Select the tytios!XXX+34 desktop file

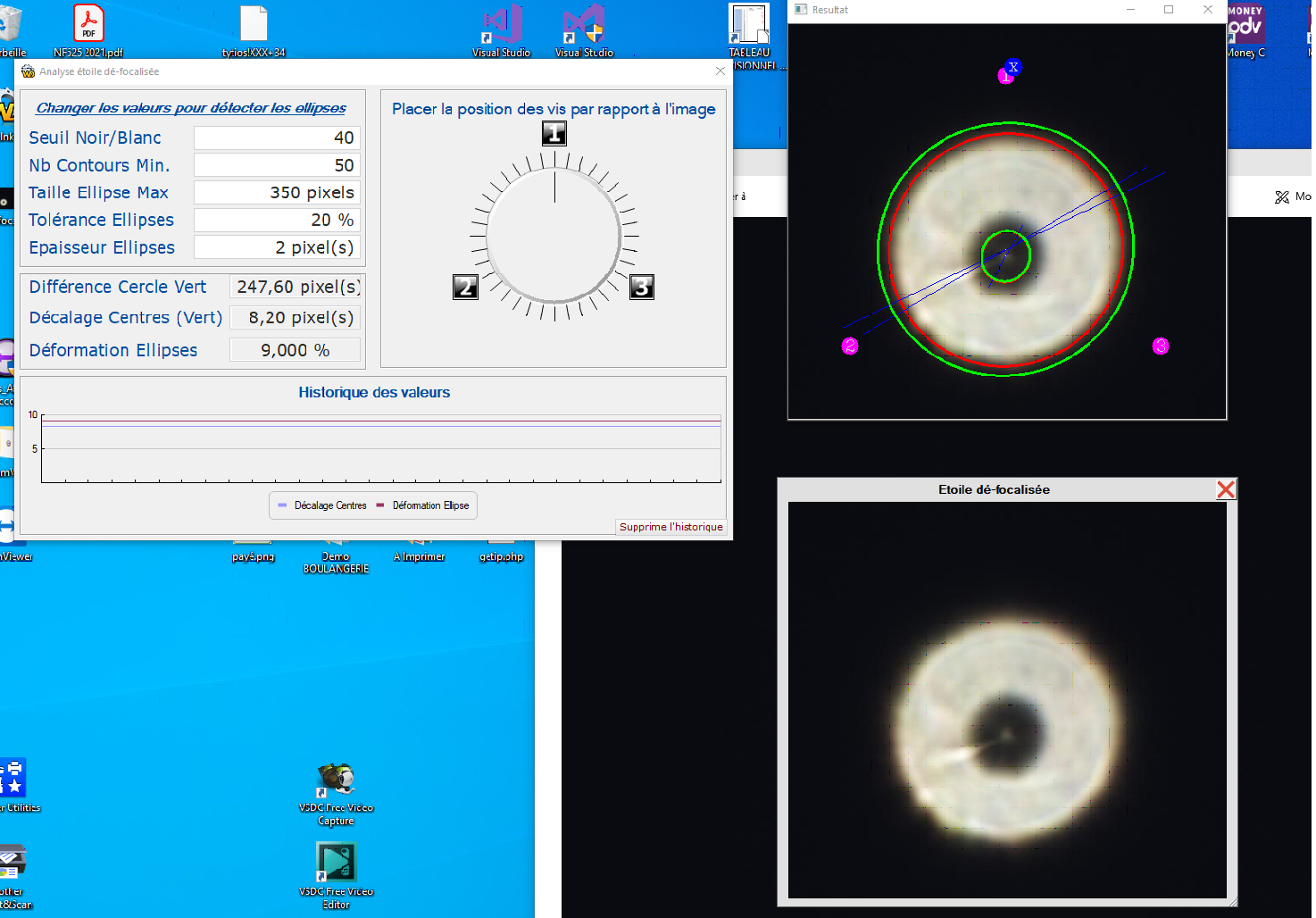tap(254, 30)
